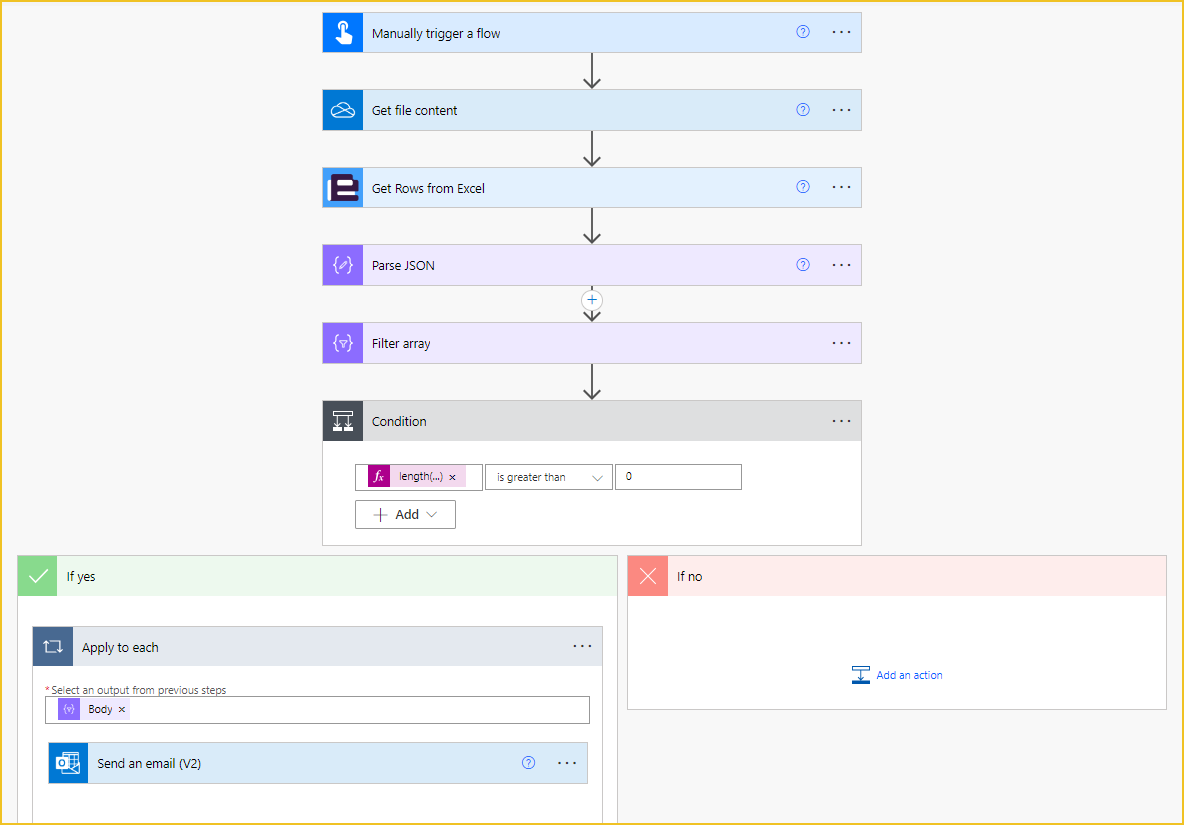Click the Apply to each loop icon
Image resolution: width=1184 pixels, height=825 pixels.
53,647
